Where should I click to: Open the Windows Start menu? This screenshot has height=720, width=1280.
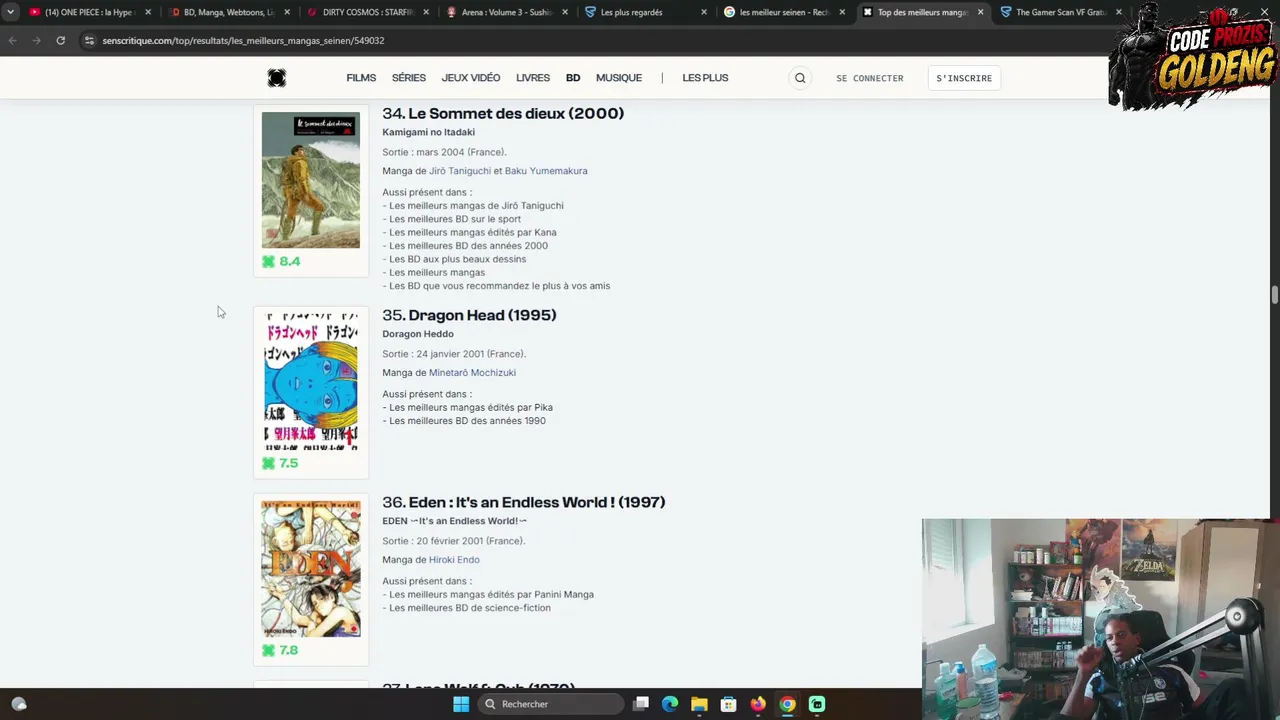461,704
